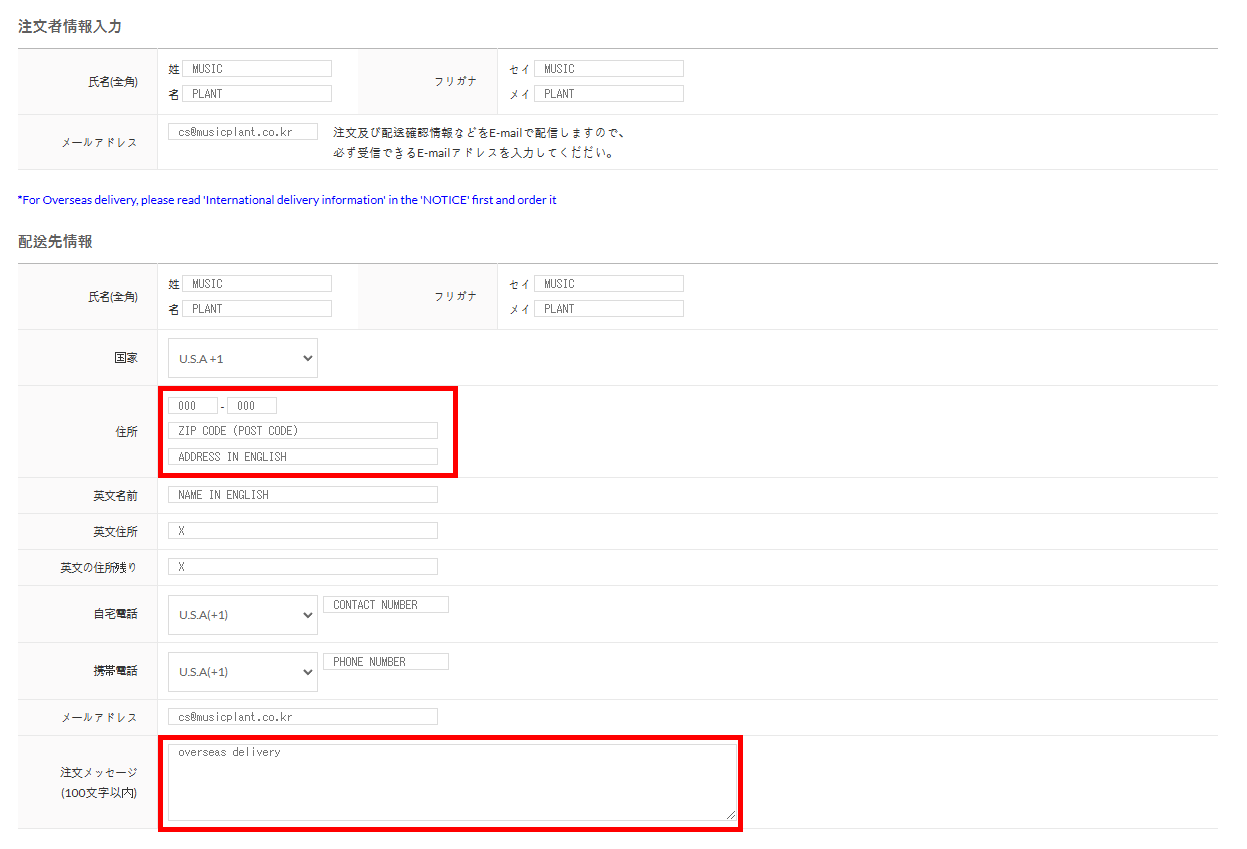Click the first 000 postal code box
The height and width of the screenshot is (849, 1247).
tap(193, 406)
